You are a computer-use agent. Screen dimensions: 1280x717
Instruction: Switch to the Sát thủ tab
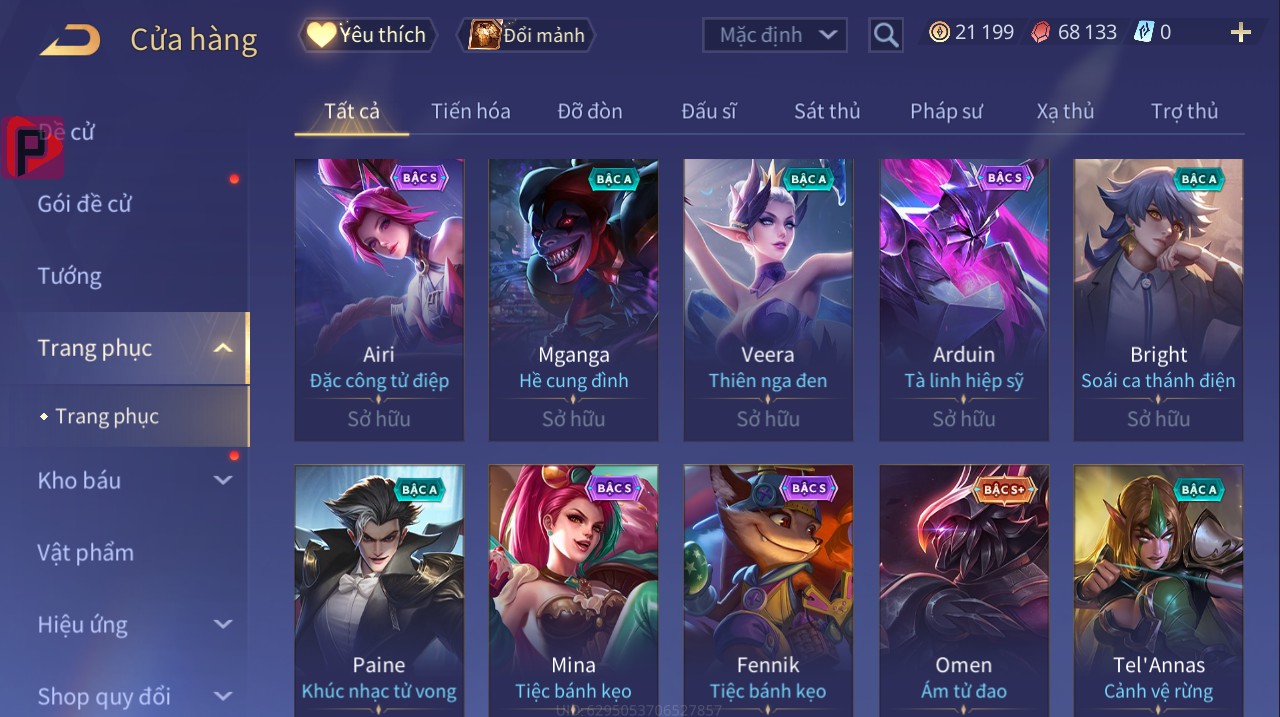827,111
